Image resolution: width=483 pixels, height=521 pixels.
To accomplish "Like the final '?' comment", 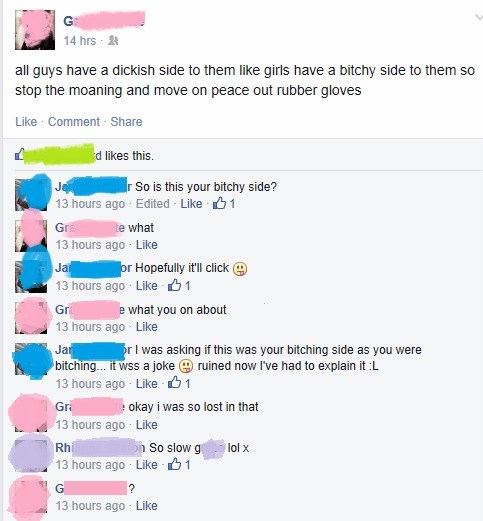I will 147,506.
